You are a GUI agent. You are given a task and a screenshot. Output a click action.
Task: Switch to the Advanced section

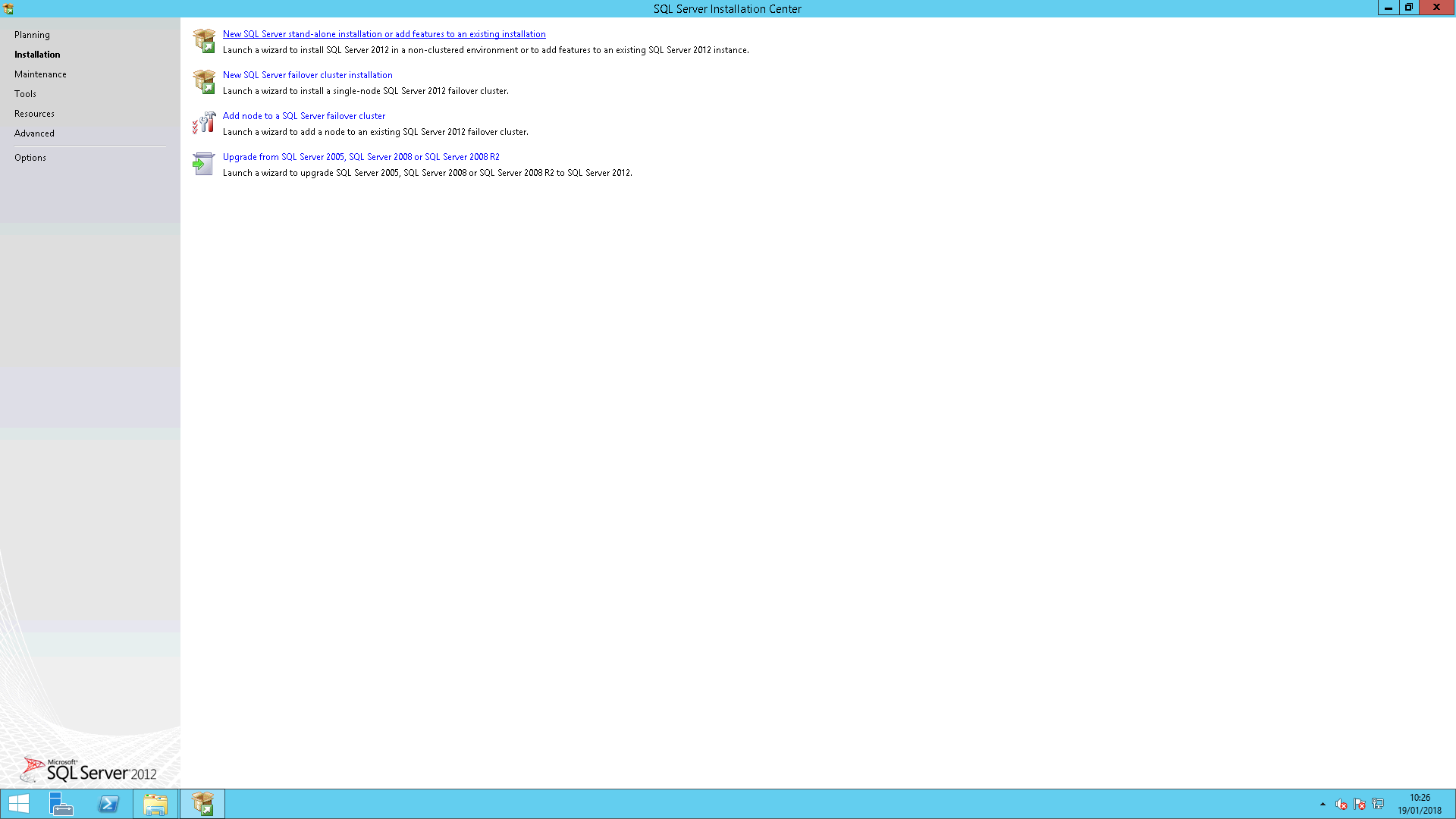click(x=34, y=133)
